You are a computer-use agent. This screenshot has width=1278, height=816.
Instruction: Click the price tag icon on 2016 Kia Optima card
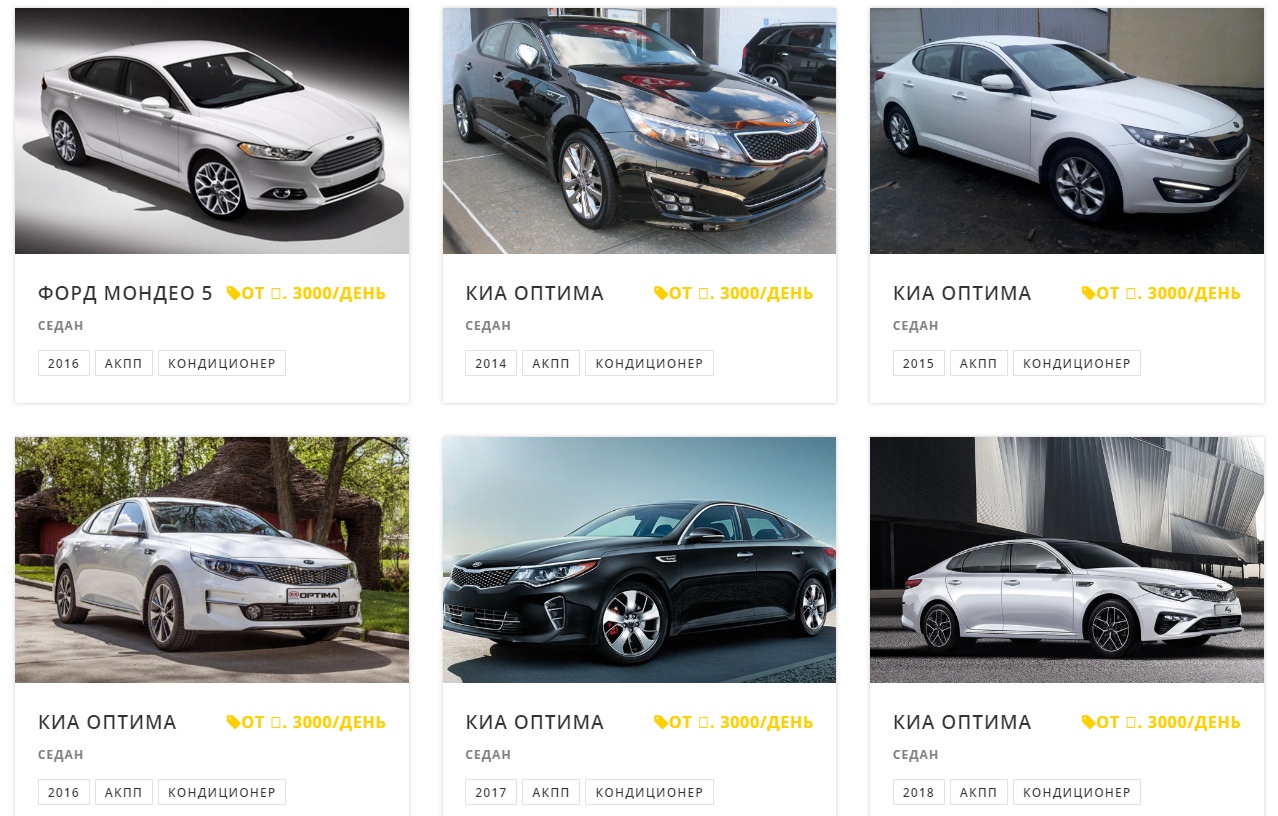point(233,722)
